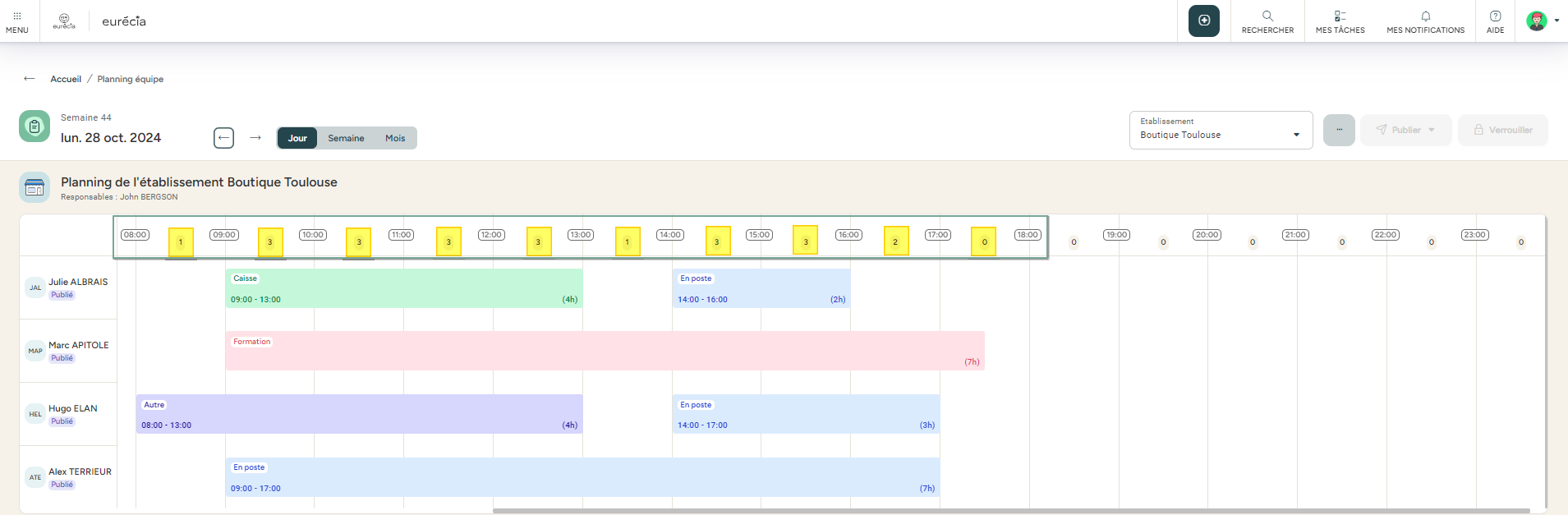This screenshot has width=1568, height=515.
Task: Click the lun. 28 oct. 2024 date
Action: (111, 138)
